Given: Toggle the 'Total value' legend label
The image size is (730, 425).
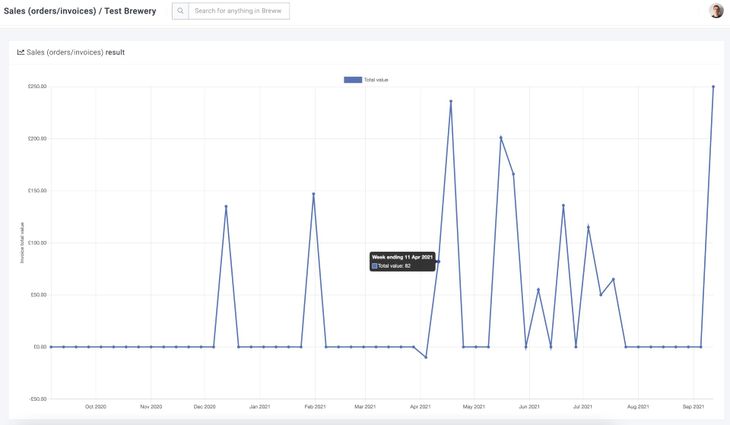Looking at the screenshot, I should pos(375,79).
